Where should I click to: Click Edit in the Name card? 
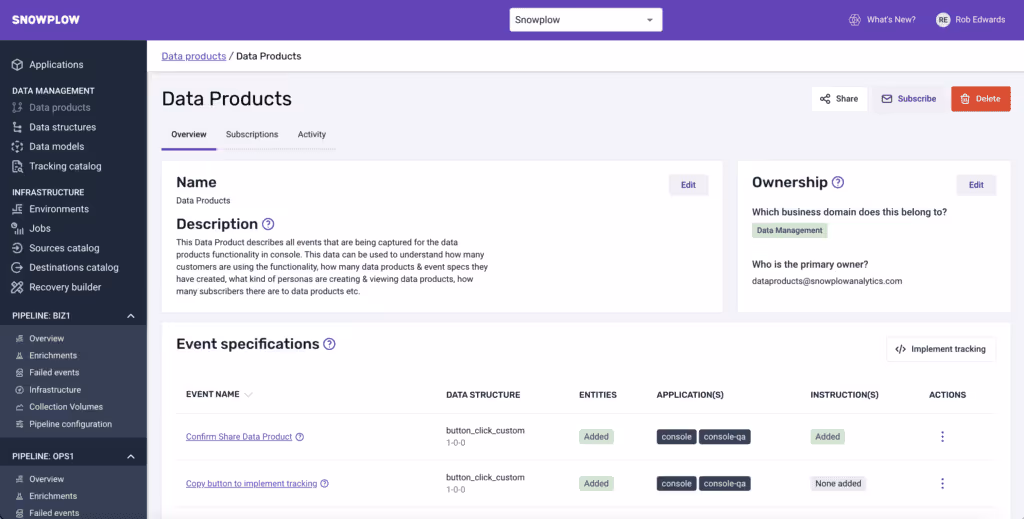pos(688,185)
